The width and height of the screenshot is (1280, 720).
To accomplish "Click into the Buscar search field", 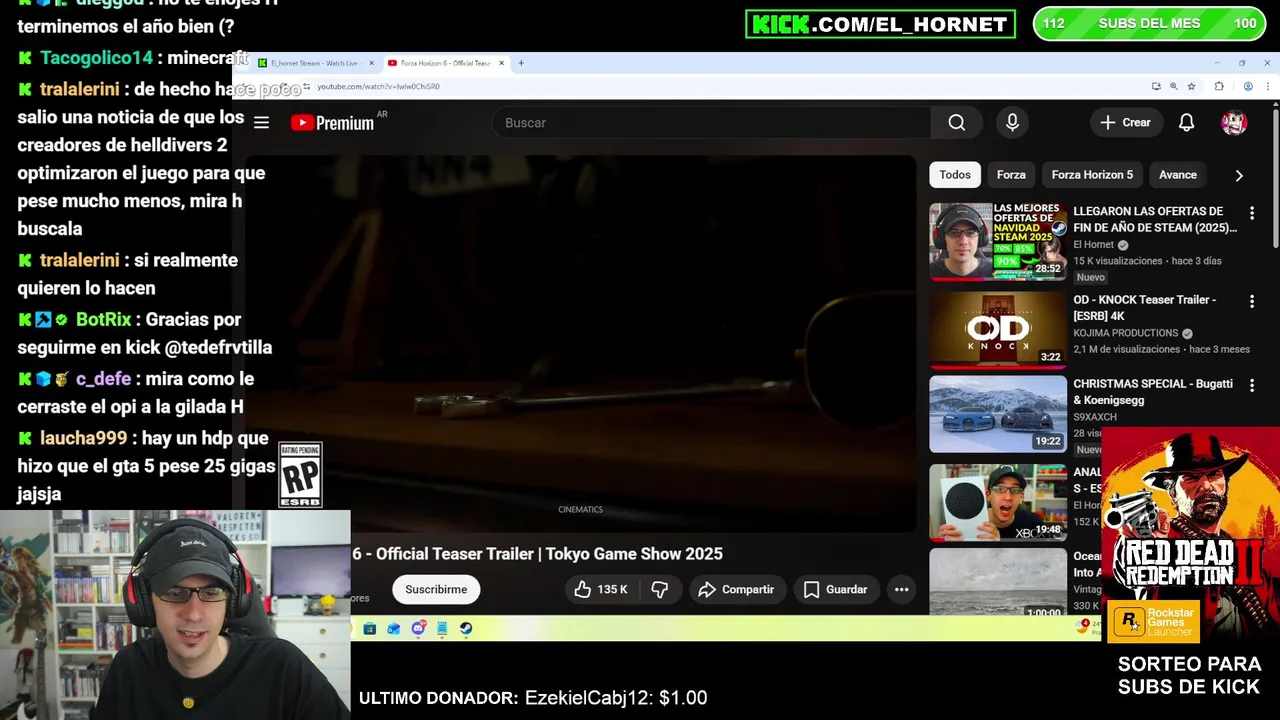I will click(x=712, y=122).
